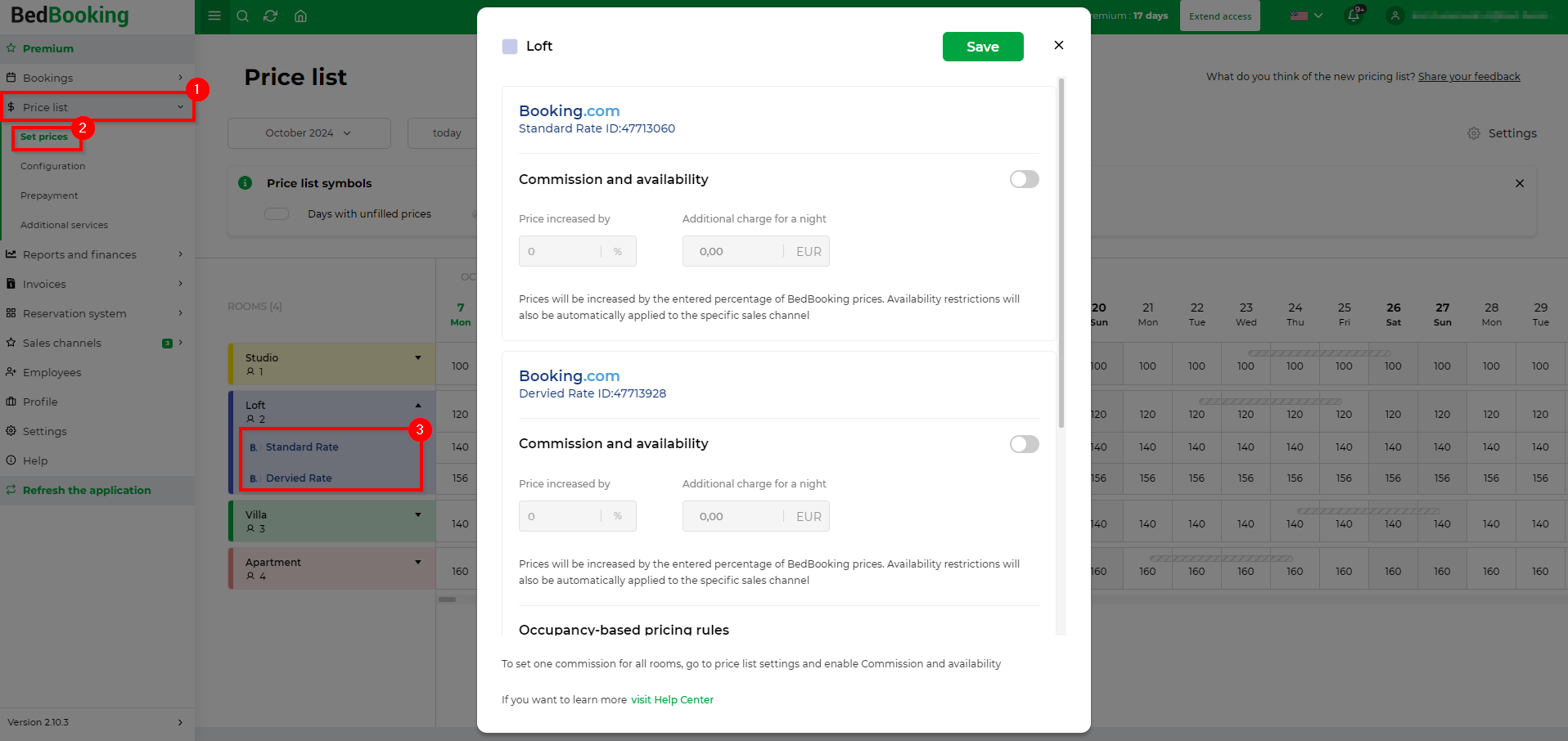Click the Bookings calendar icon in sidebar

click(11, 78)
